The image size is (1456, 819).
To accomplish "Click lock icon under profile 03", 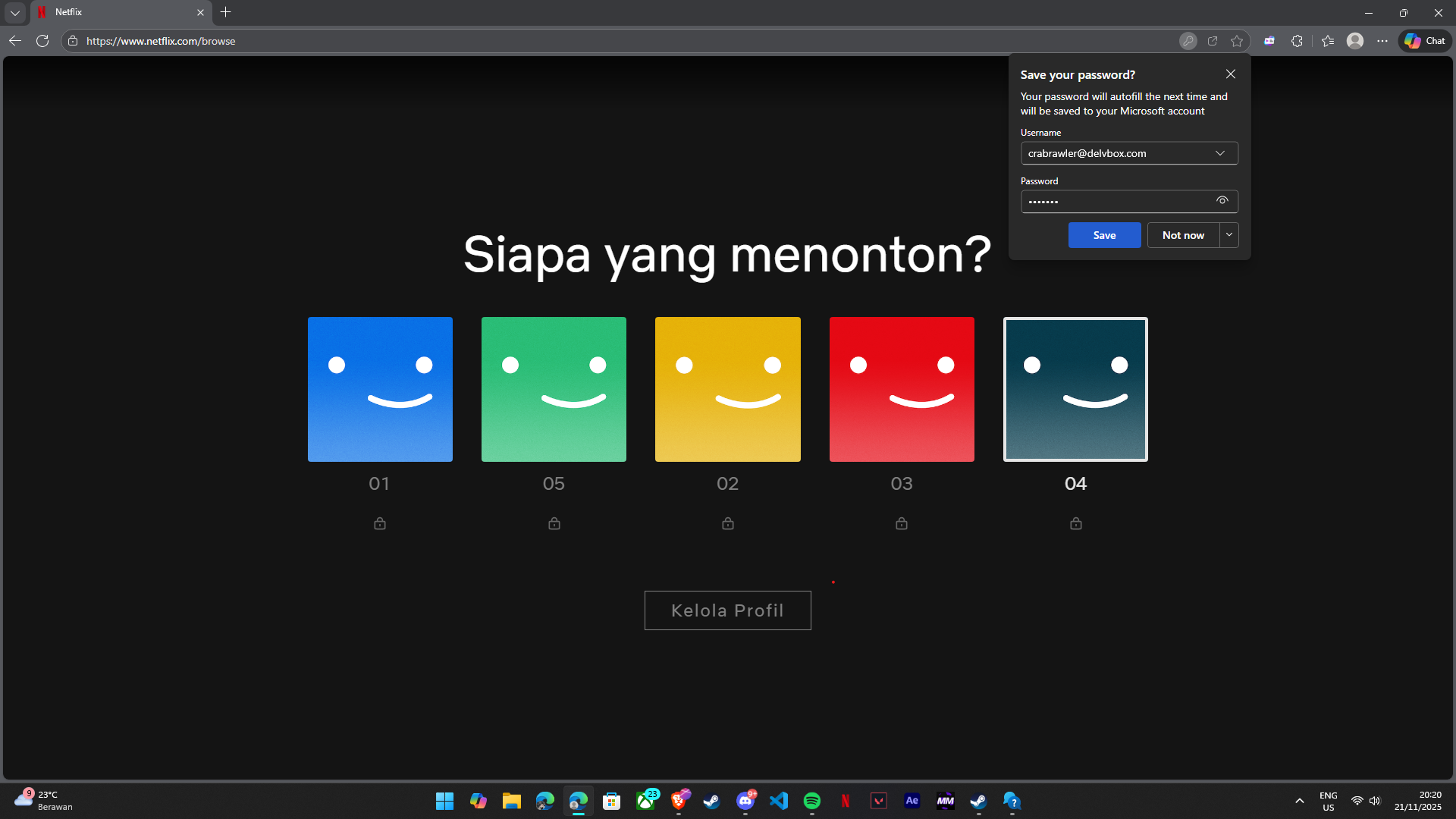I will [902, 523].
